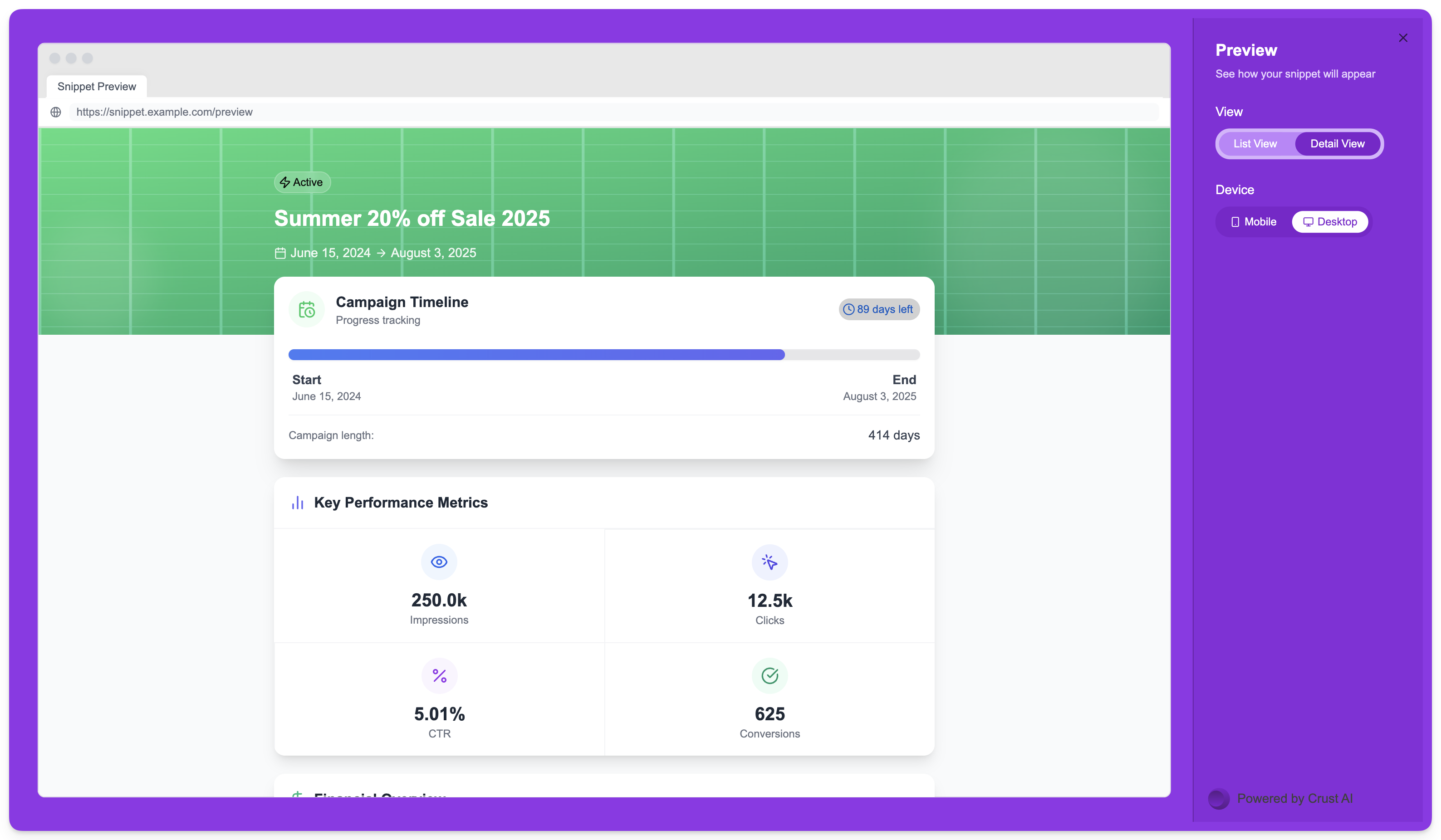Click the Snippet Preview browser tab
Image resolution: width=1441 pixels, height=840 pixels.
tap(97, 86)
